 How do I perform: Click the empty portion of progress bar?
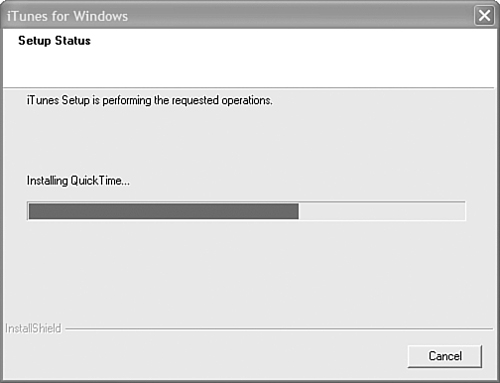point(382,211)
